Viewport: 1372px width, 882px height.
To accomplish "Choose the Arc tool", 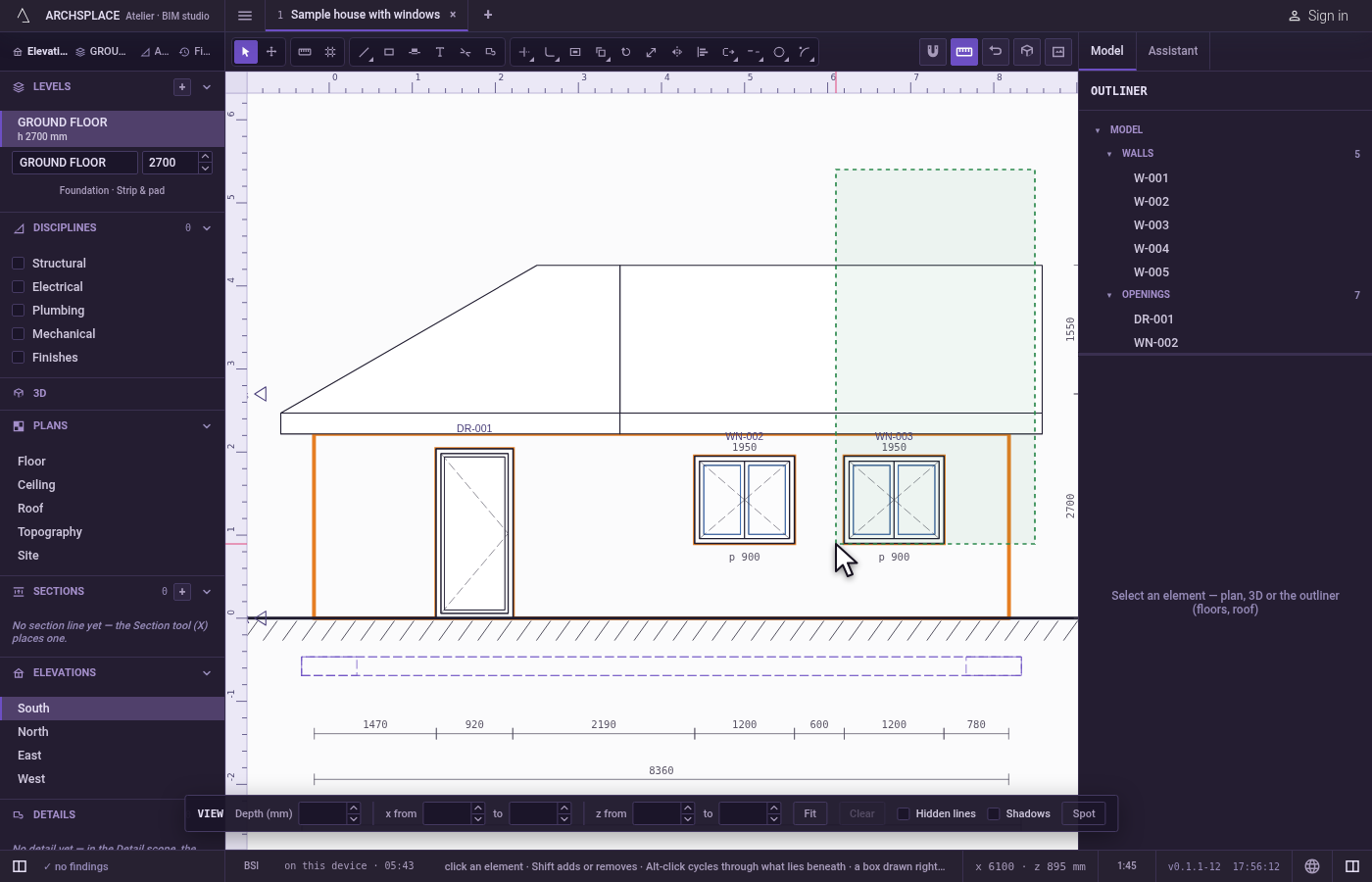I will pyautogui.click(x=805, y=52).
